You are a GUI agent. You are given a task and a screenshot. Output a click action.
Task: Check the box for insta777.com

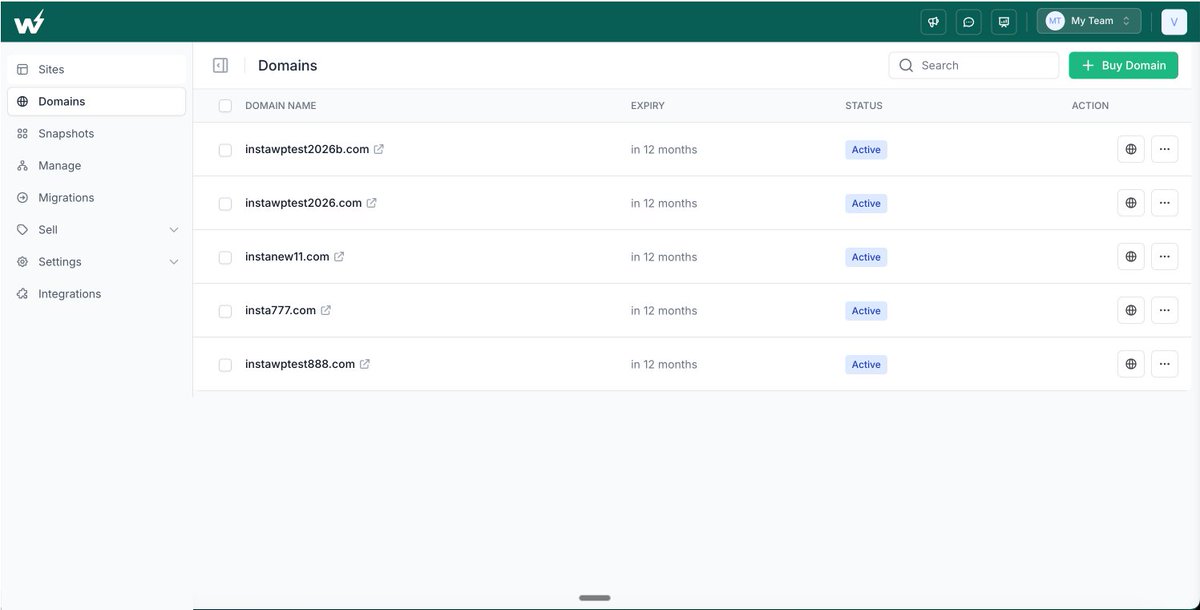pos(225,311)
